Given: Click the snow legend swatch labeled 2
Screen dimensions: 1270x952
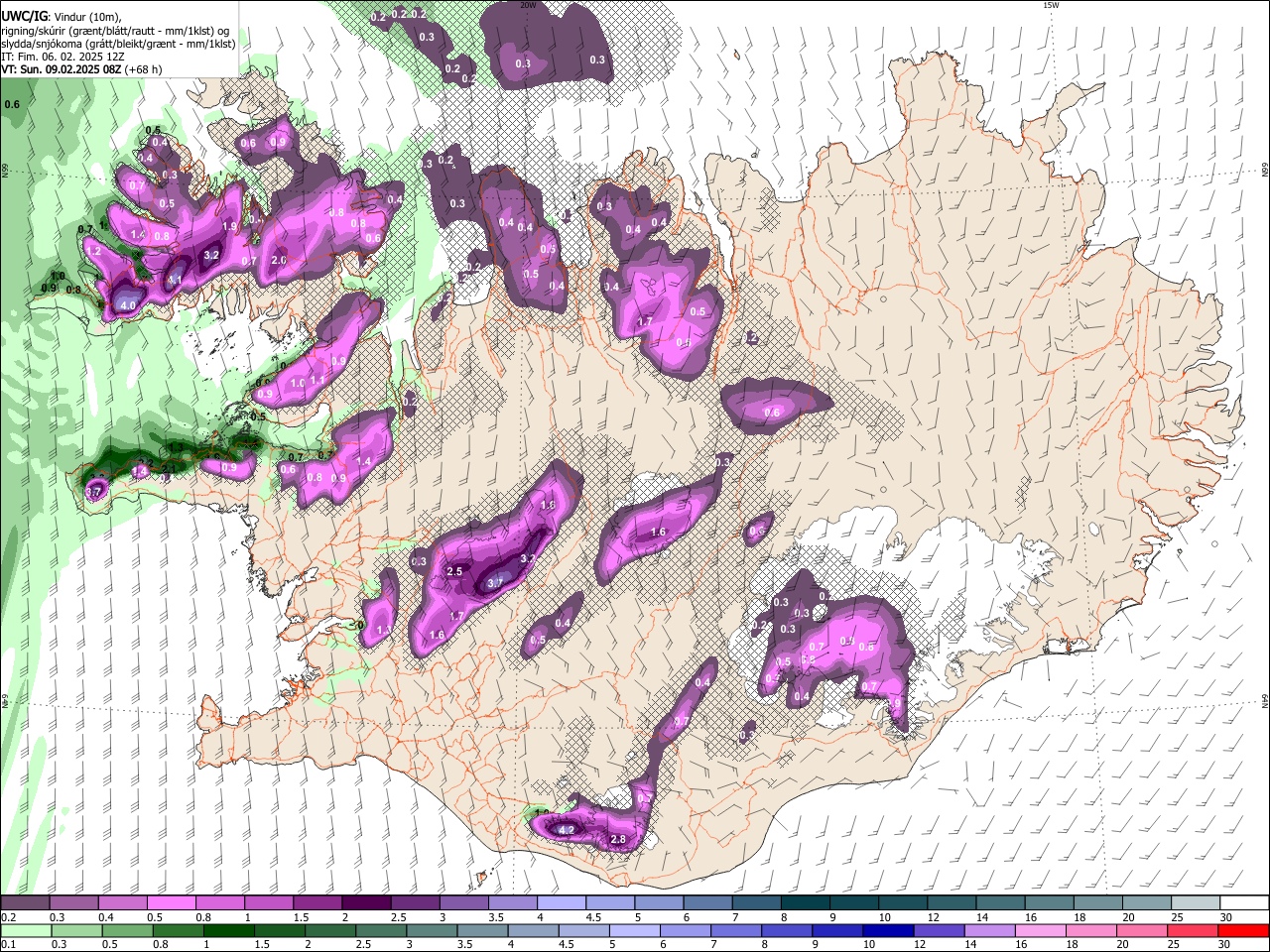Looking at the screenshot, I should click(366, 903).
